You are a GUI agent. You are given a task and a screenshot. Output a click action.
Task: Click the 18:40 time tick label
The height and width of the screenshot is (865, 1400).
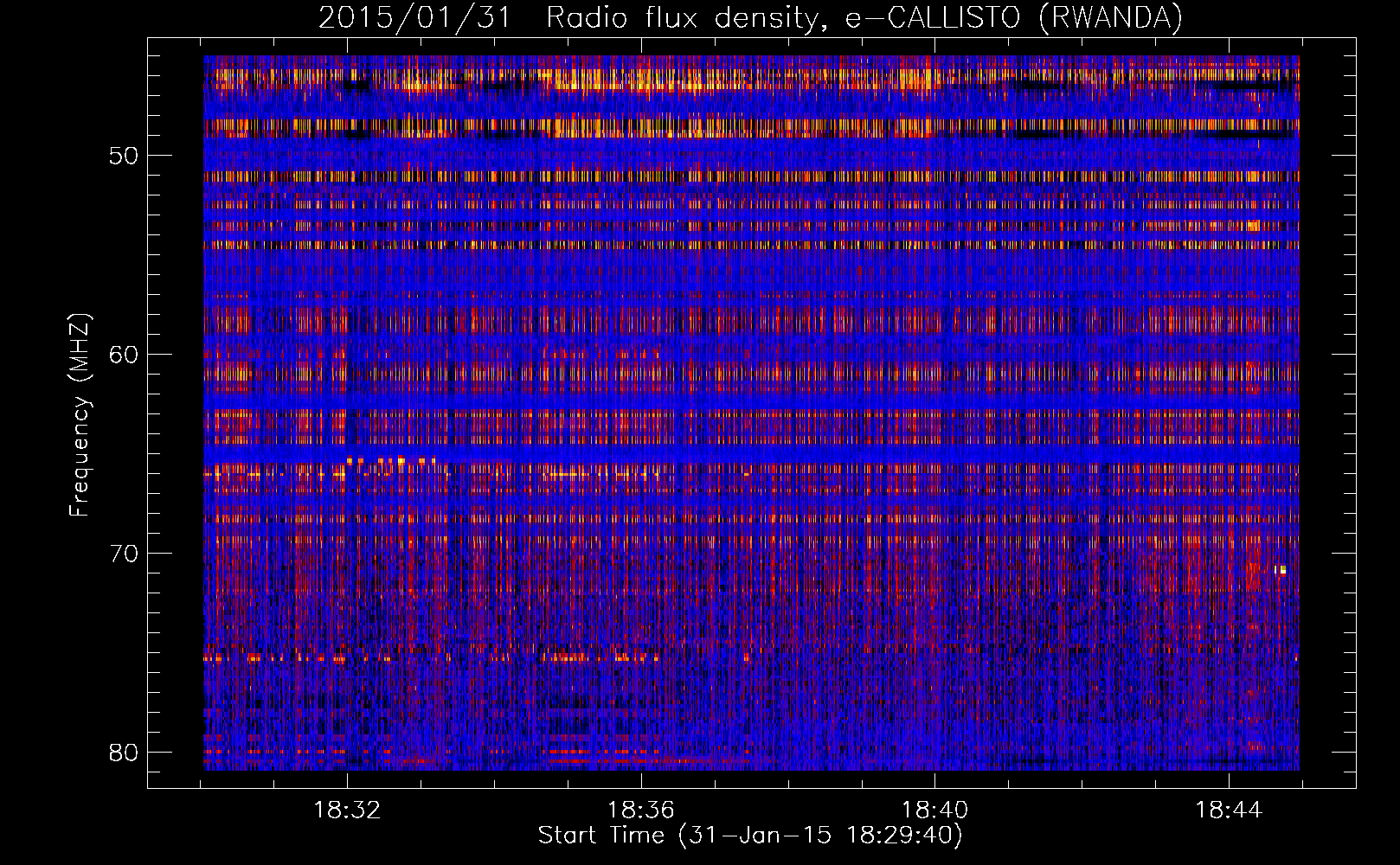click(x=934, y=811)
